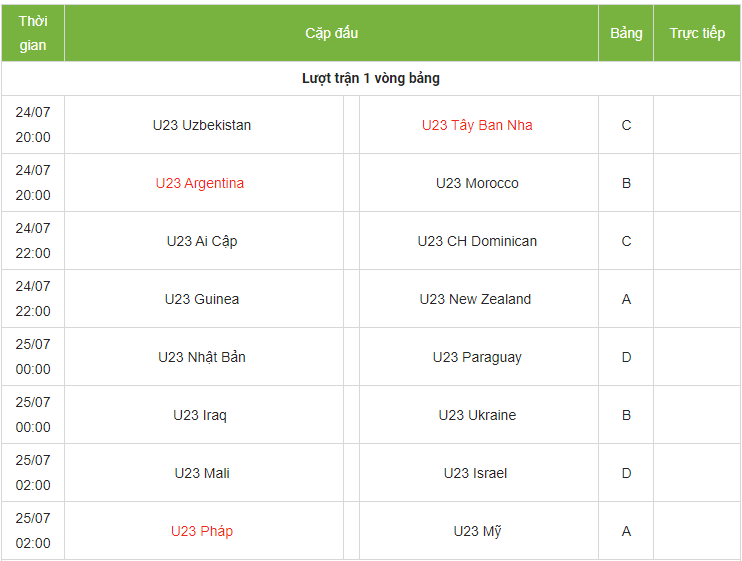Click the Trực tiếp column header
The height and width of the screenshot is (561, 742).
pyautogui.click(x=697, y=33)
